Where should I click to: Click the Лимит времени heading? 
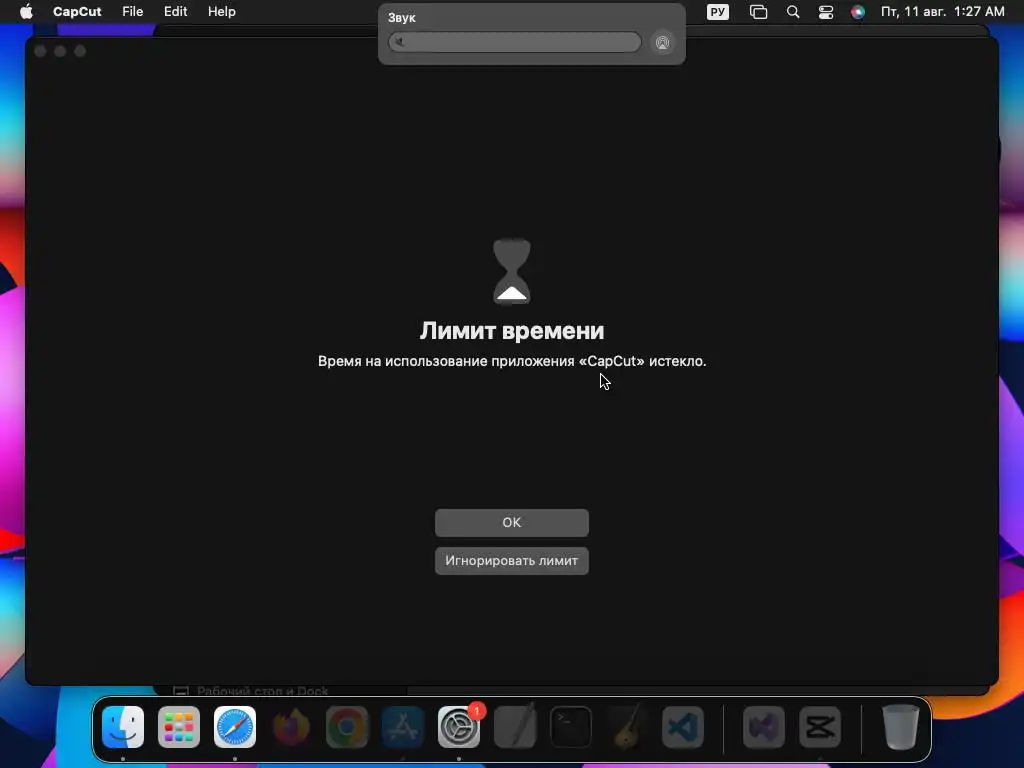coord(512,330)
